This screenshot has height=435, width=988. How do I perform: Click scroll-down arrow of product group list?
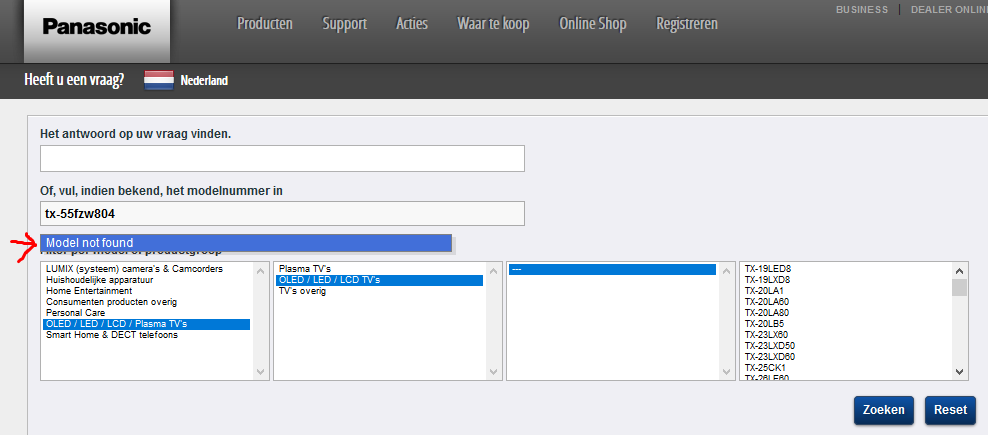click(x=260, y=372)
